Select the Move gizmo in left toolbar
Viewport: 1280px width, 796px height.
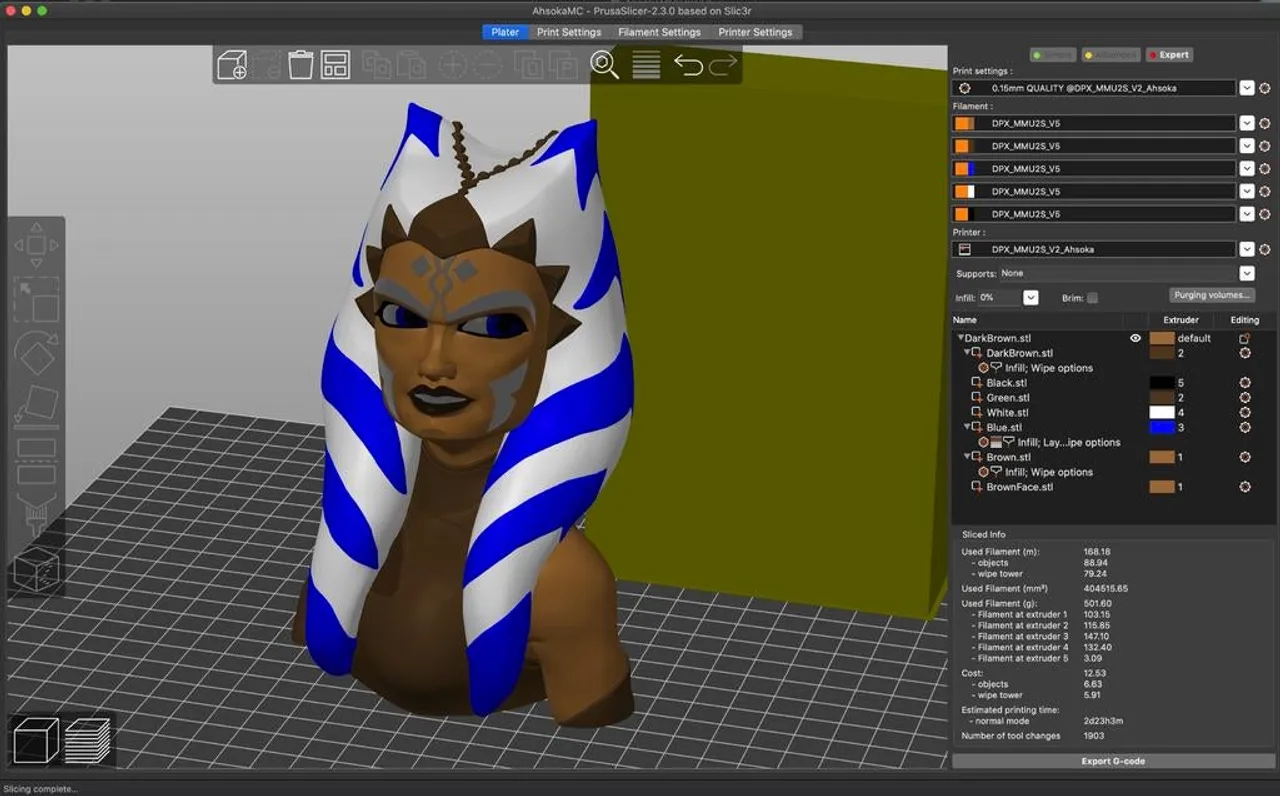click(36, 245)
